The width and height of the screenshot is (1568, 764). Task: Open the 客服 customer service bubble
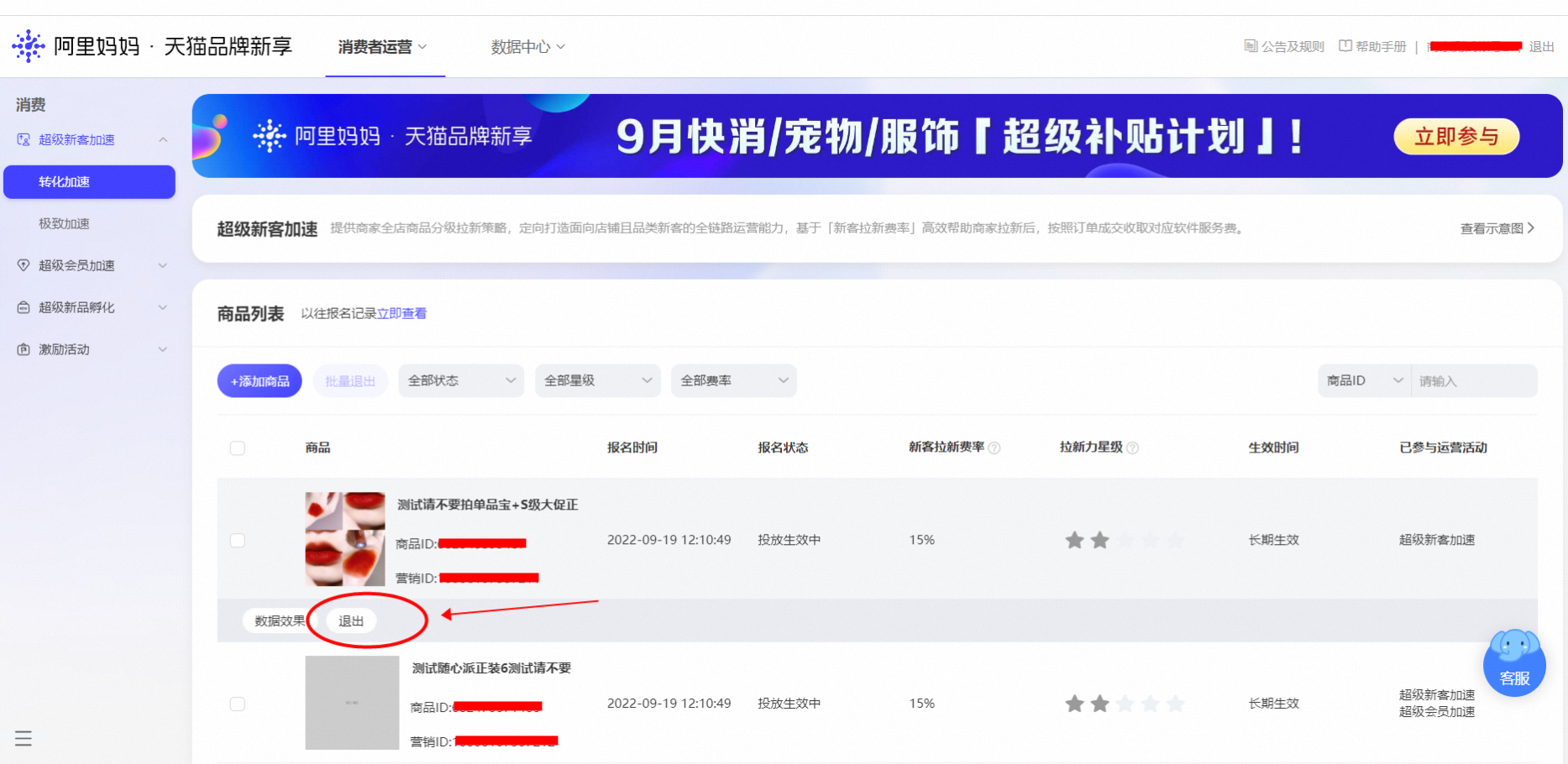pos(1514,663)
